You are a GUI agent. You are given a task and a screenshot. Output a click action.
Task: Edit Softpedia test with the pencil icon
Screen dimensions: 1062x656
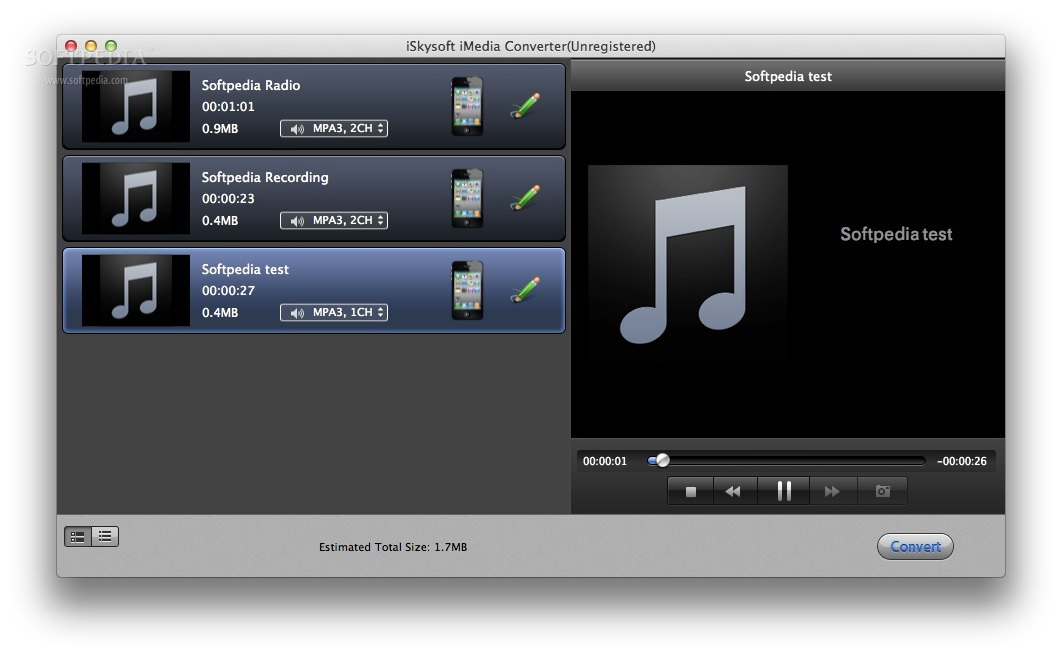click(x=526, y=290)
